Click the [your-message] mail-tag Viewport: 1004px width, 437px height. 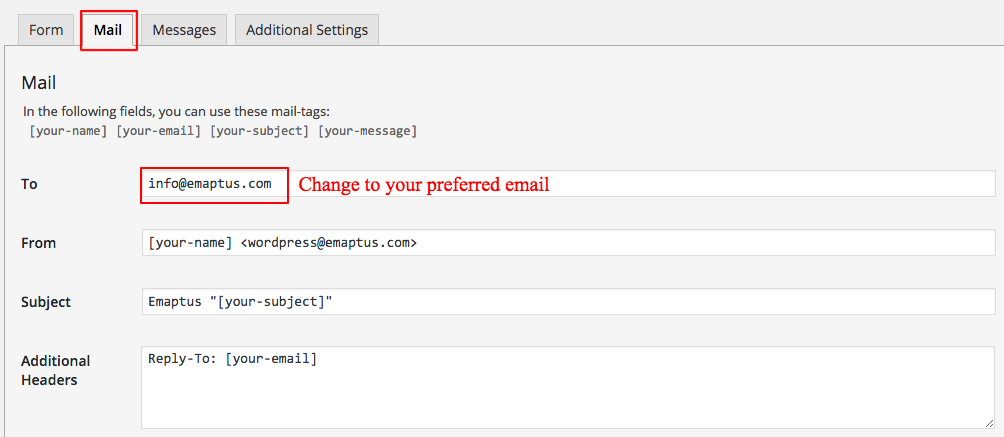(x=367, y=131)
